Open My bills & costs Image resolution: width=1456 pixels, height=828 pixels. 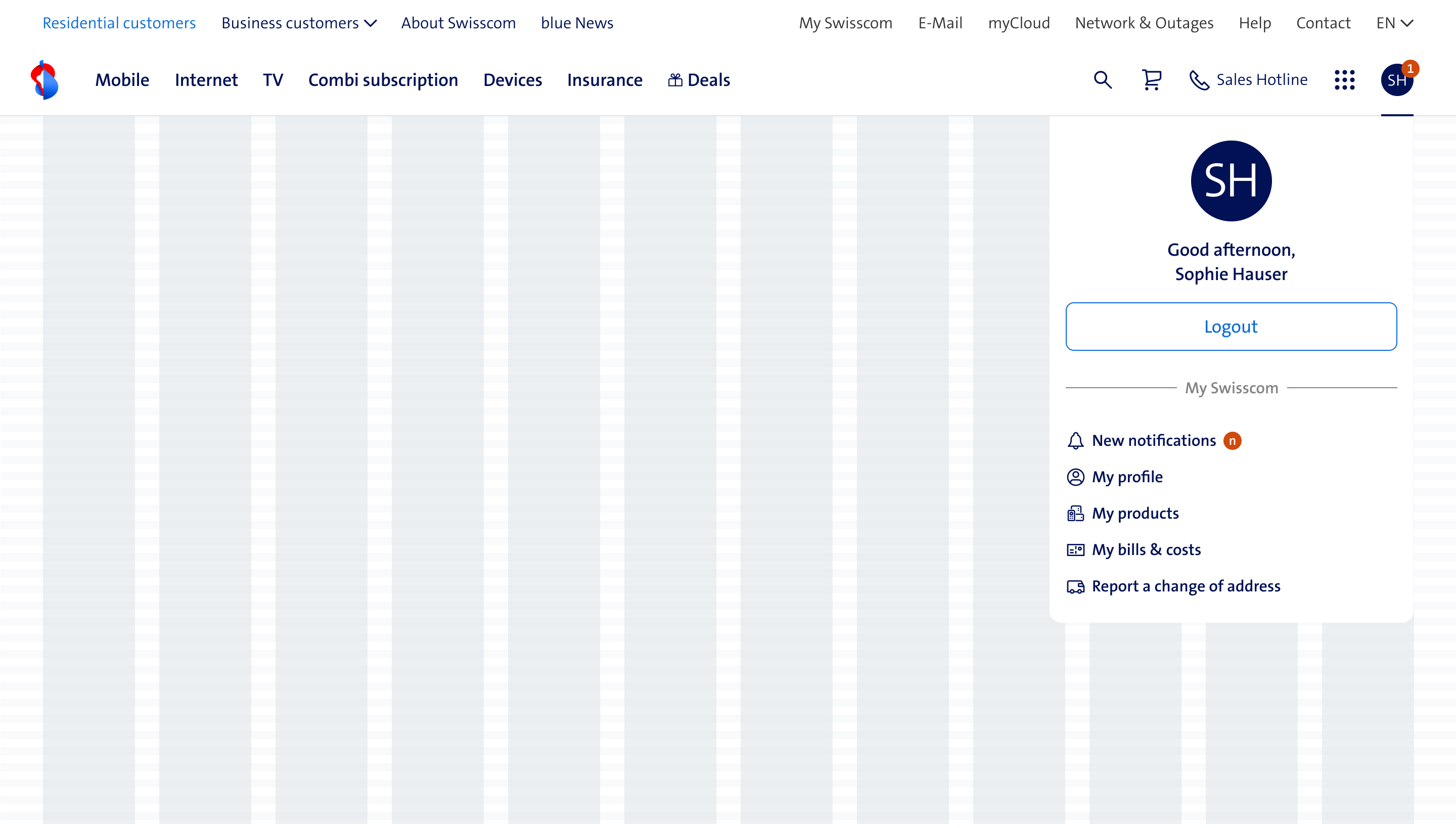pyautogui.click(x=1146, y=550)
